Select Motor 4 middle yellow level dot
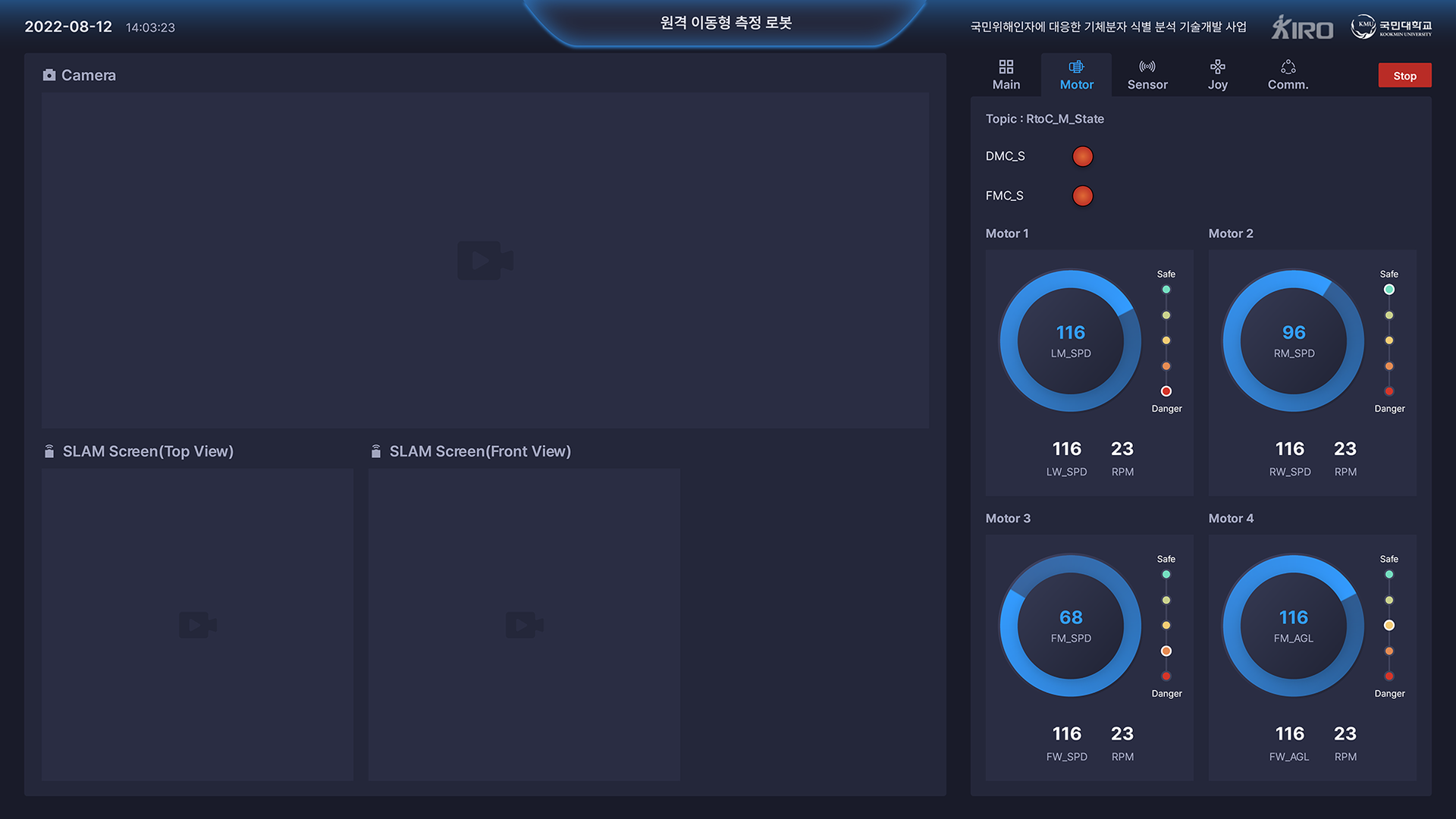Viewport: 1456px width, 819px height. (1389, 626)
